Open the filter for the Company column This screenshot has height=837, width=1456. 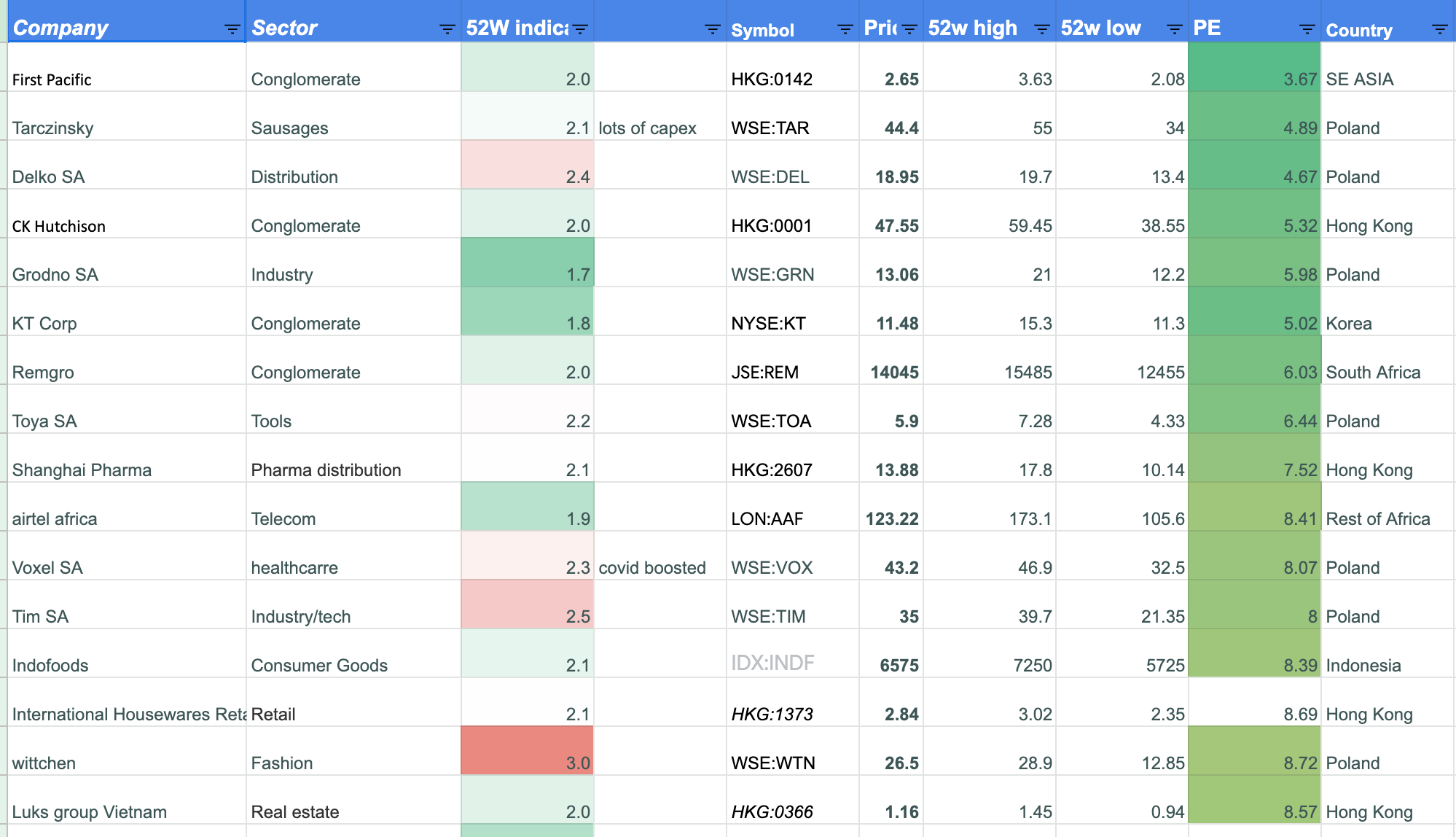[231, 29]
